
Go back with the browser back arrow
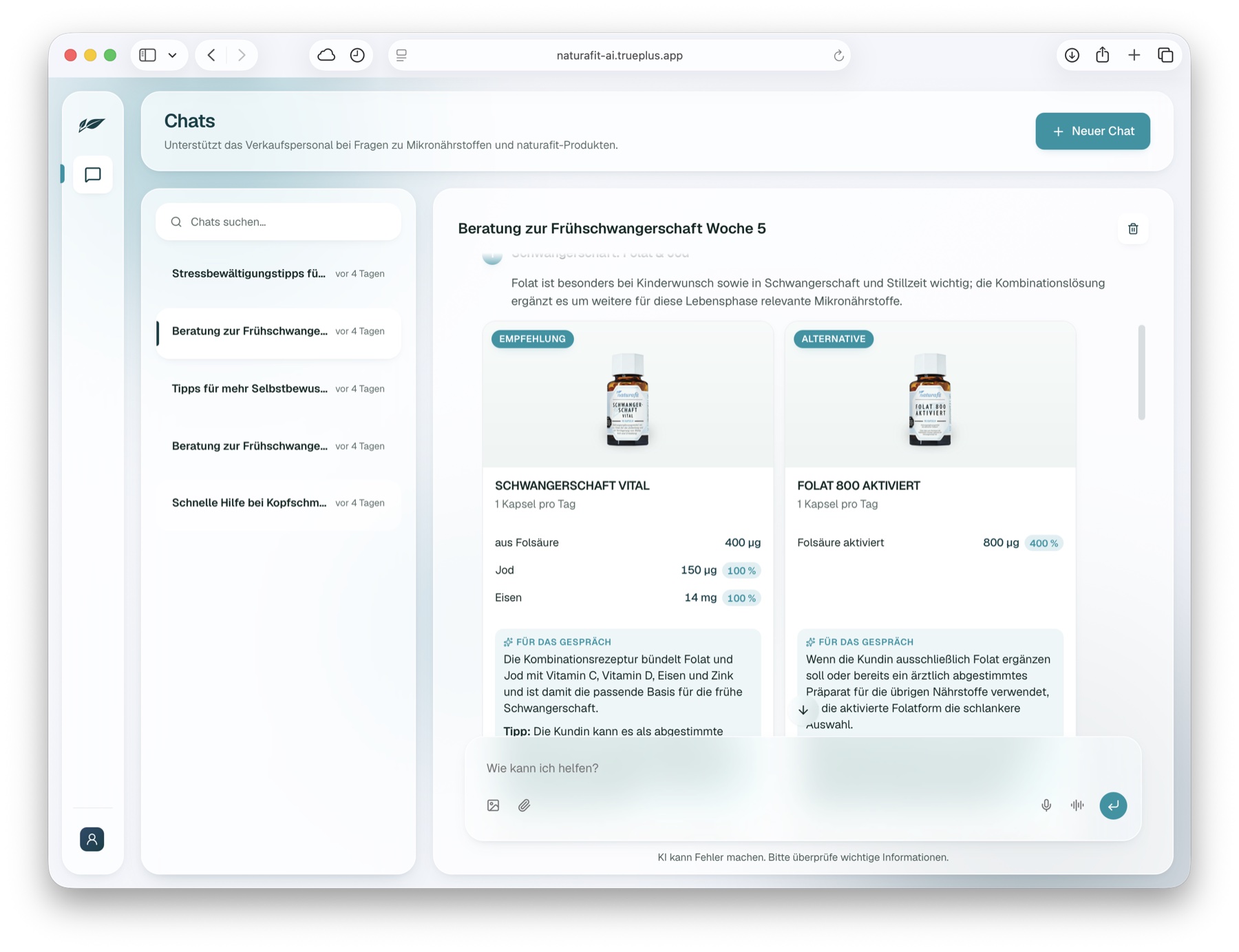(211, 55)
